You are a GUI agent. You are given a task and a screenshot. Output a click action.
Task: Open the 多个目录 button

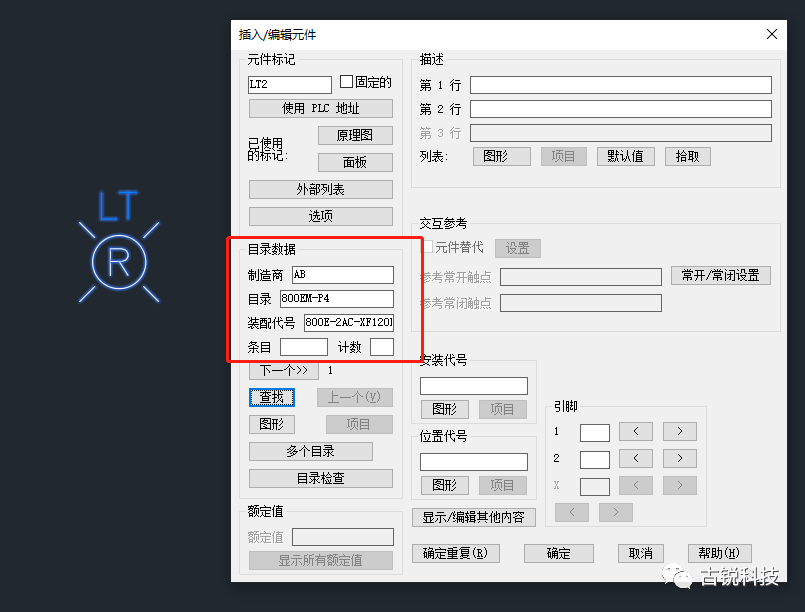[x=311, y=451]
